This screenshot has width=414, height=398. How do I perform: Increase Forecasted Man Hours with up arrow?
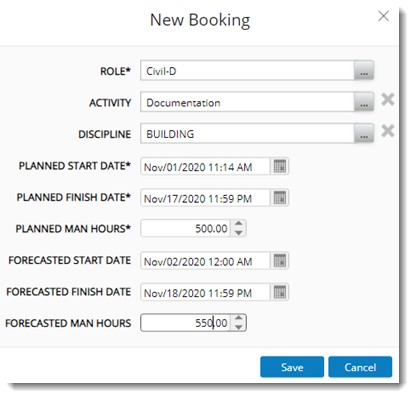coord(238,318)
